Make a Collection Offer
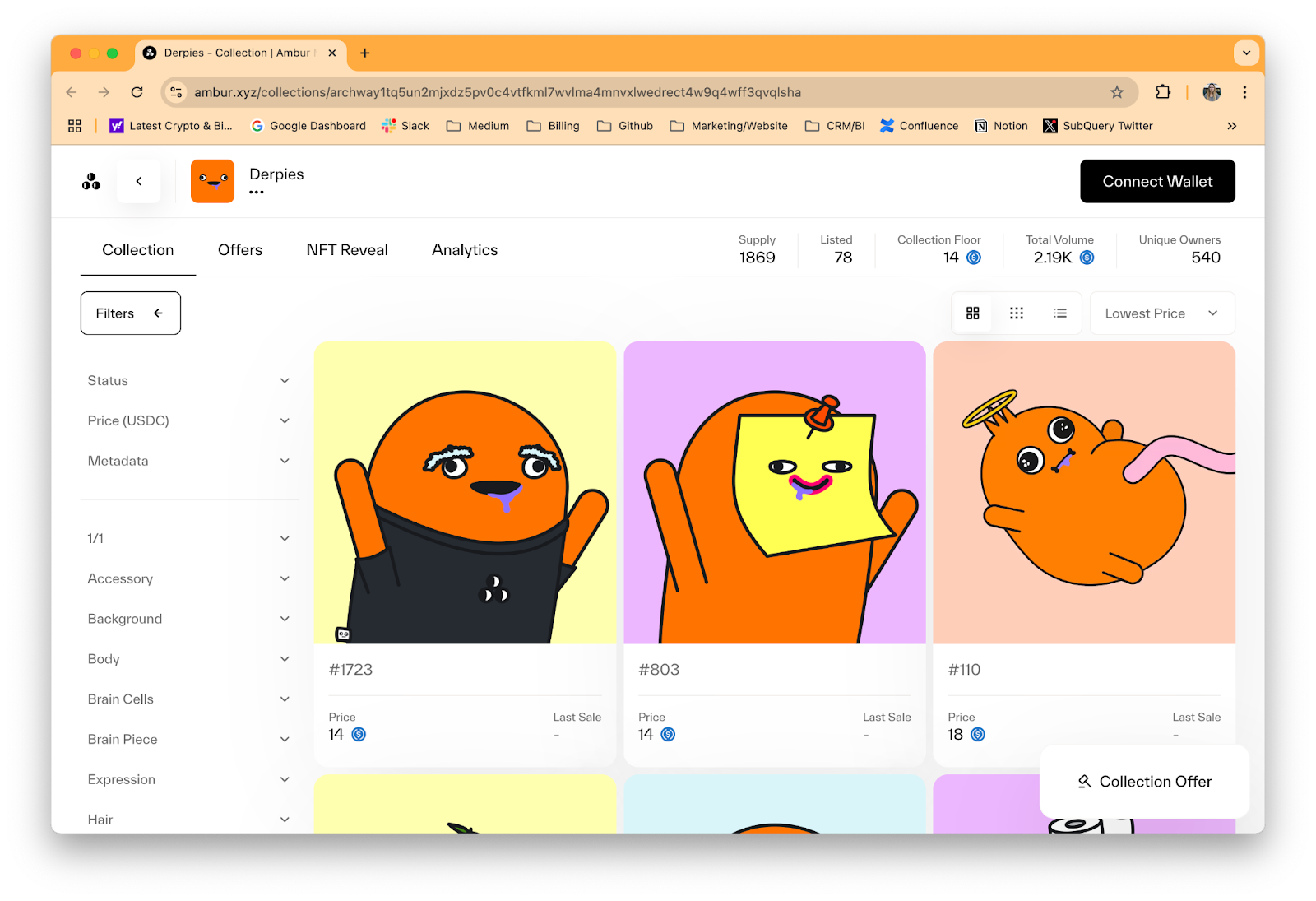The height and width of the screenshot is (901, 1316). (x=1145, y=782)
